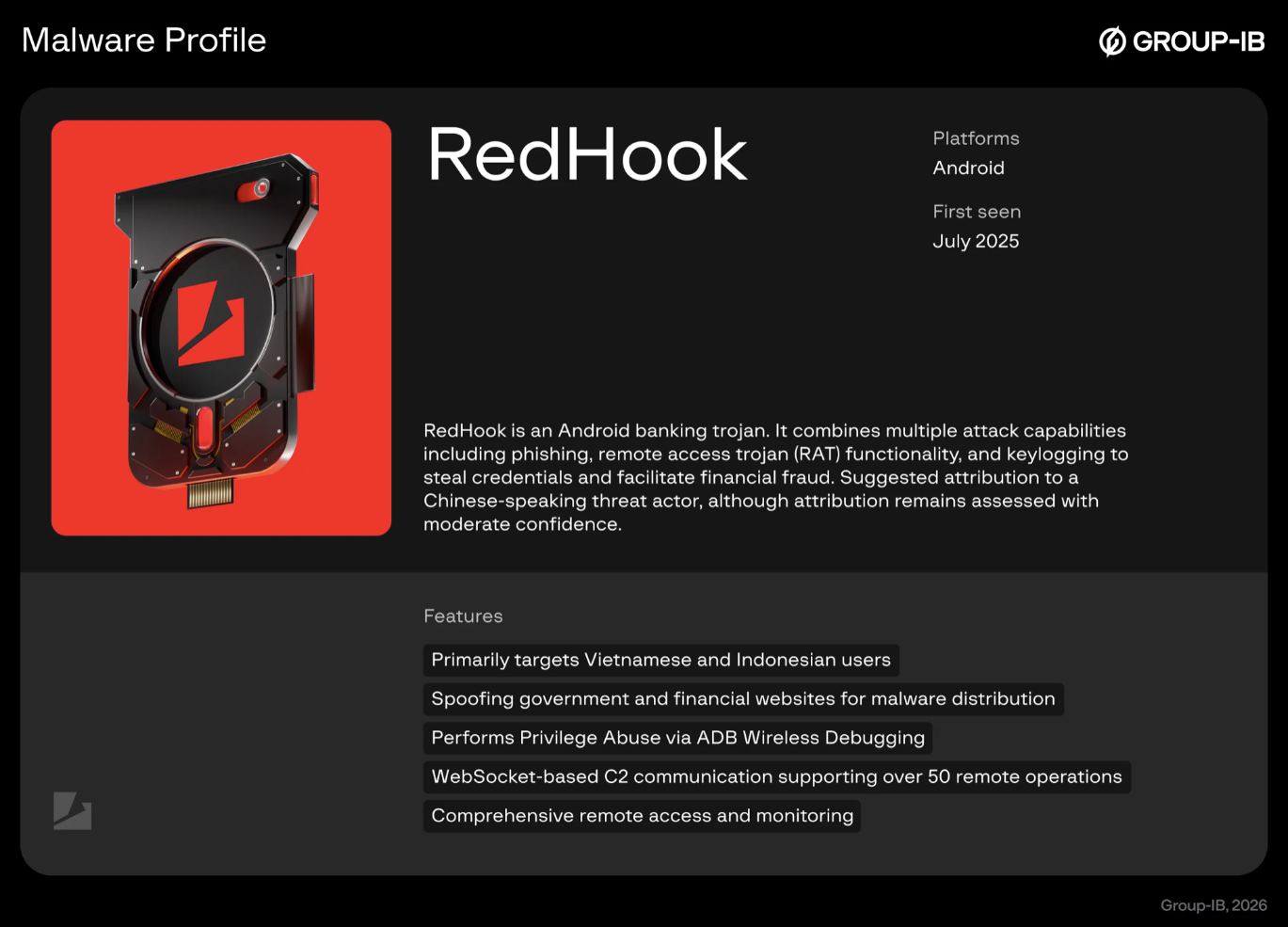Open the RedHook malware artwork image

point(221,328)
